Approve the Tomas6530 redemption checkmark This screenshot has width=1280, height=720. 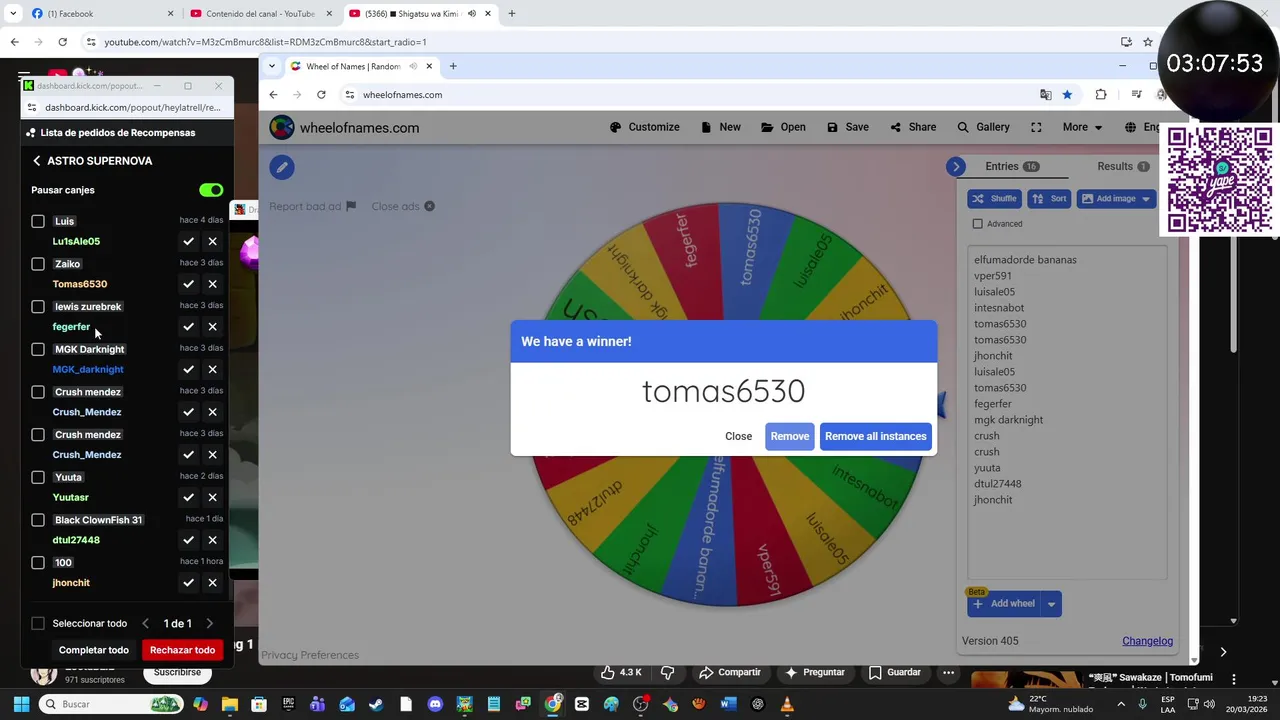[188, 284]
